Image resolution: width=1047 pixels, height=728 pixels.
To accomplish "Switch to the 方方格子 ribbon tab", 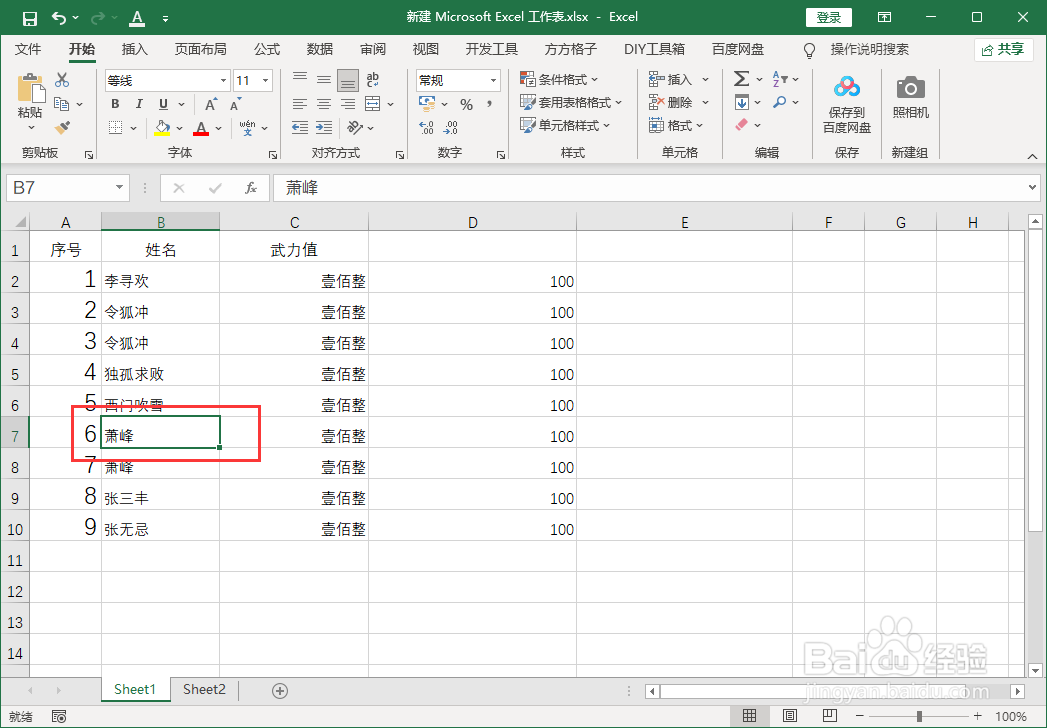I will (x=571, y=49).
